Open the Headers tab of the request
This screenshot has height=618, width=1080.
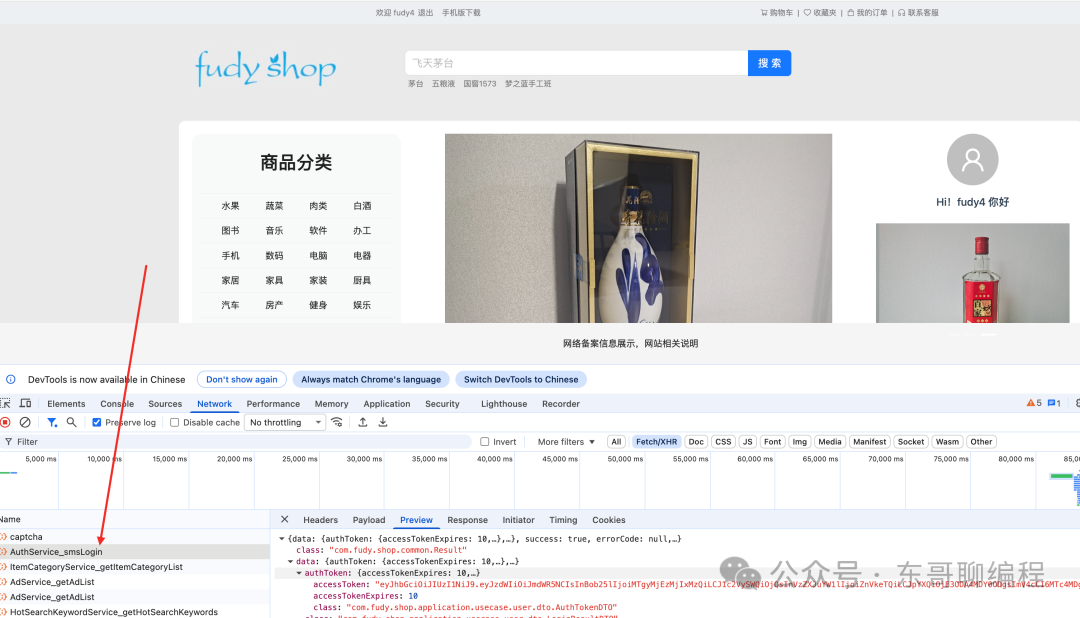coord(320,520)
